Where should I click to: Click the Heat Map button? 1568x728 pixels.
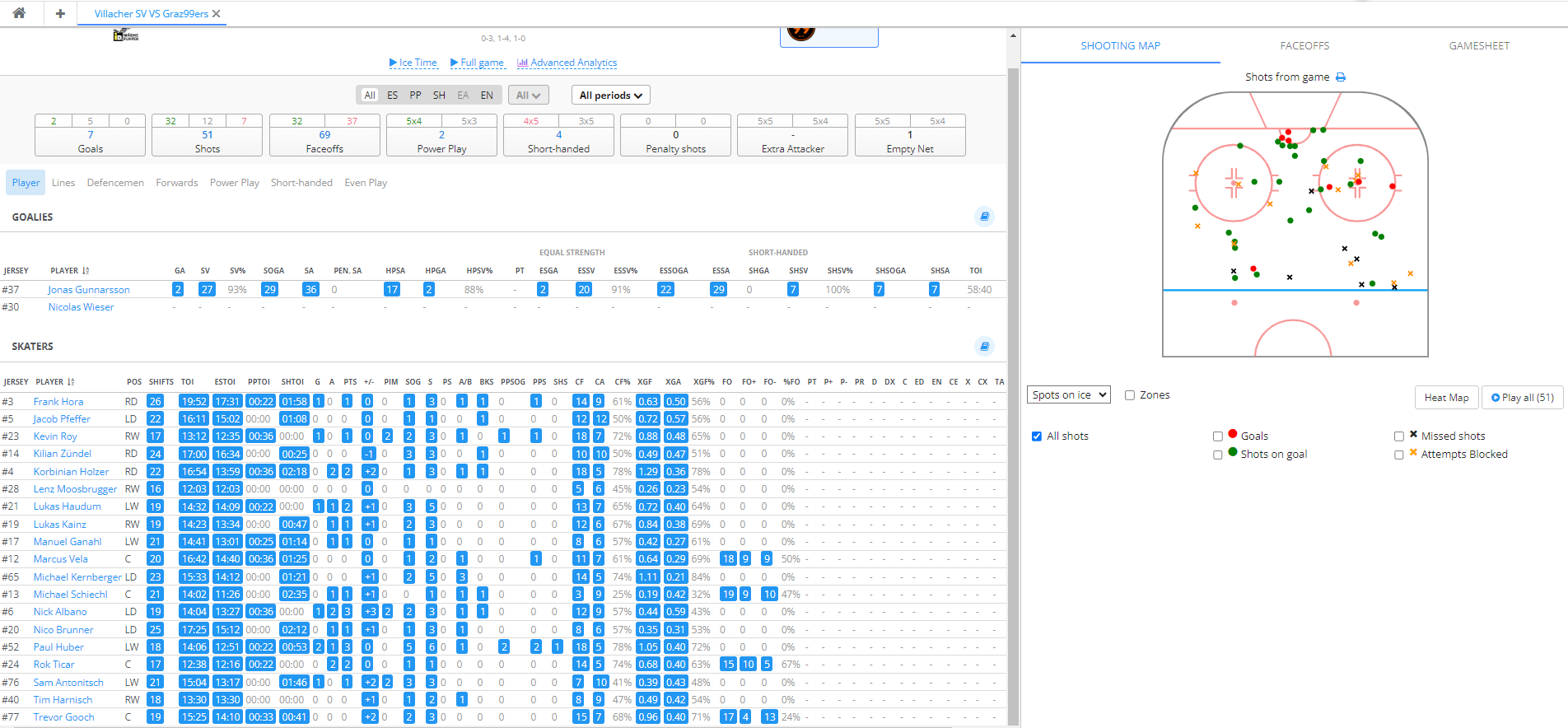tap(1446, 398)
